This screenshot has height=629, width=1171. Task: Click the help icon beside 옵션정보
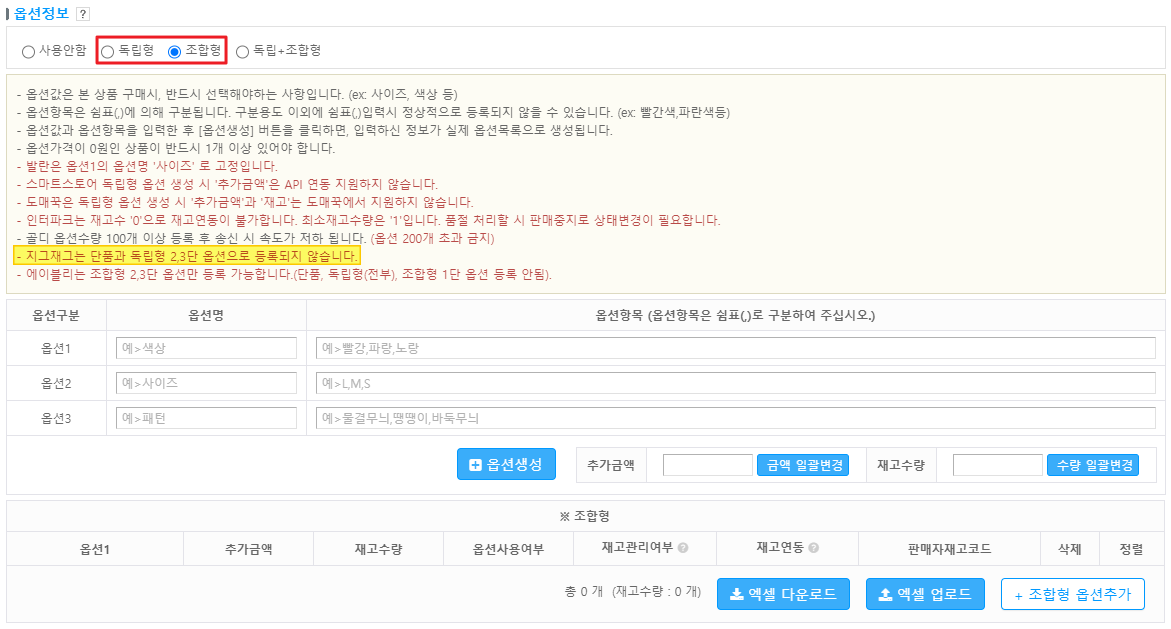(83, 14)
